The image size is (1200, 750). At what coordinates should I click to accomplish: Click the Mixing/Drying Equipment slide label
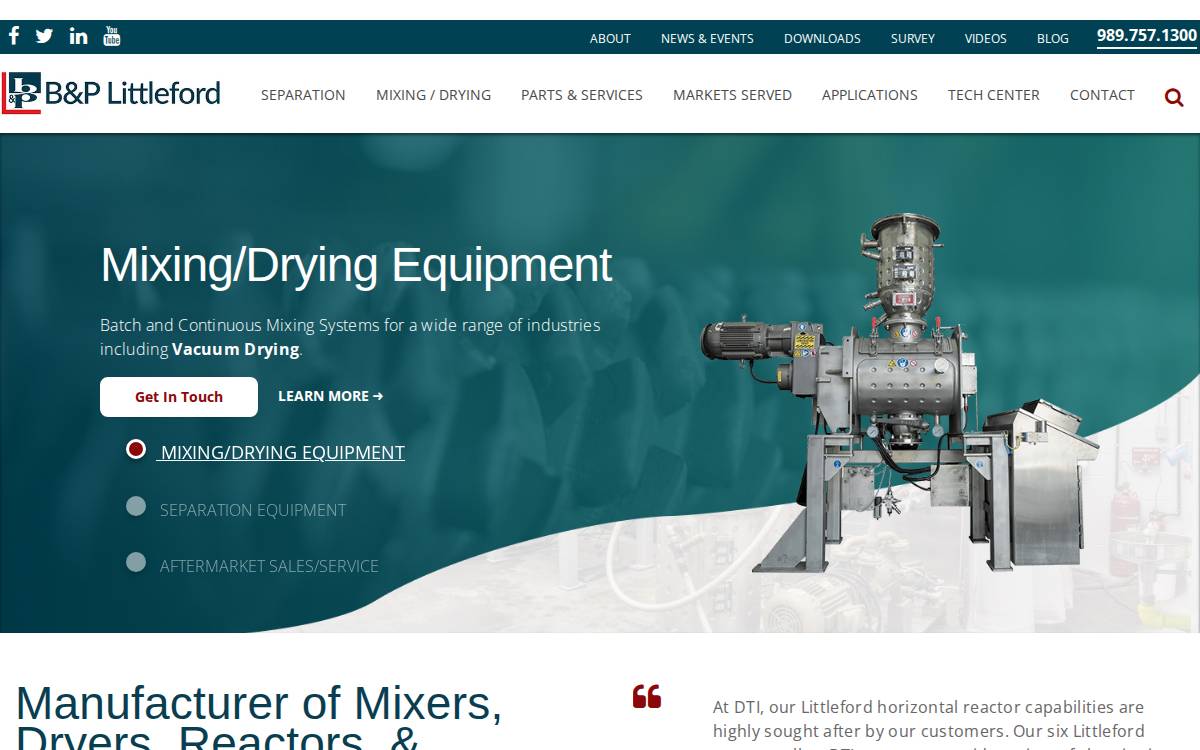tap(281, 452)
